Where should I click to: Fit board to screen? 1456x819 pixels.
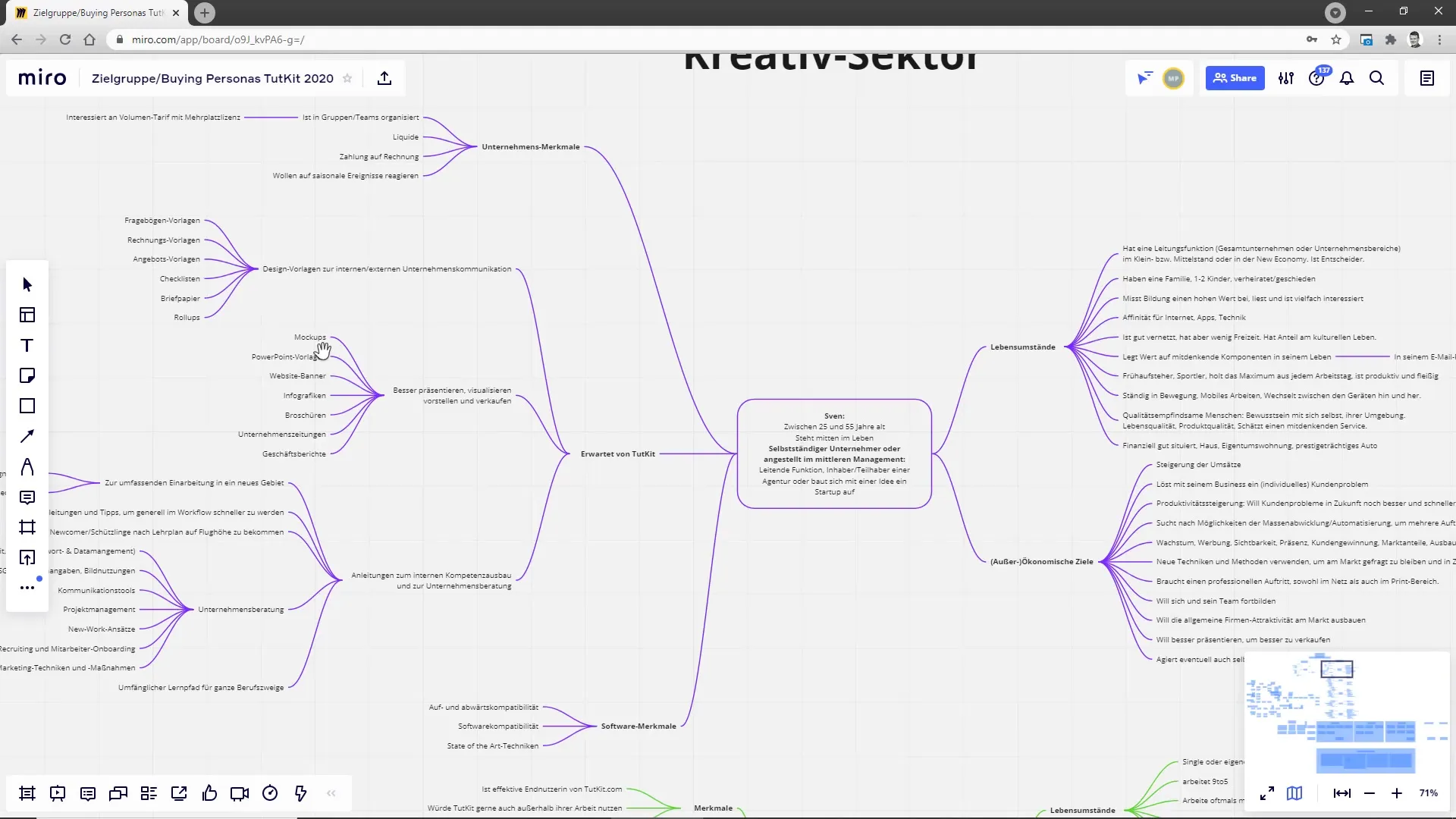(x=1341, y=793)
